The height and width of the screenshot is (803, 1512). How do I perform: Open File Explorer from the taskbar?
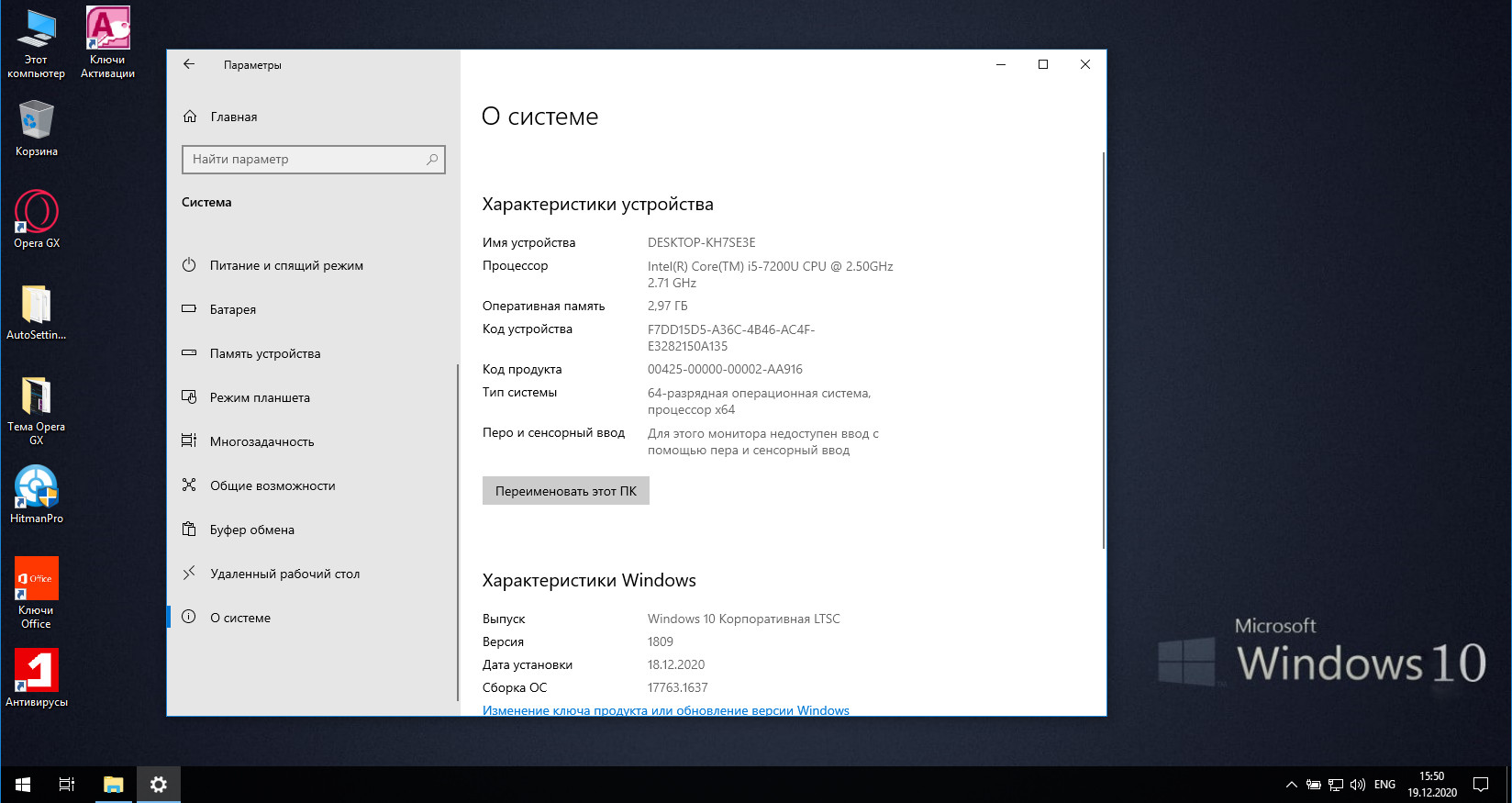[113, 785]
